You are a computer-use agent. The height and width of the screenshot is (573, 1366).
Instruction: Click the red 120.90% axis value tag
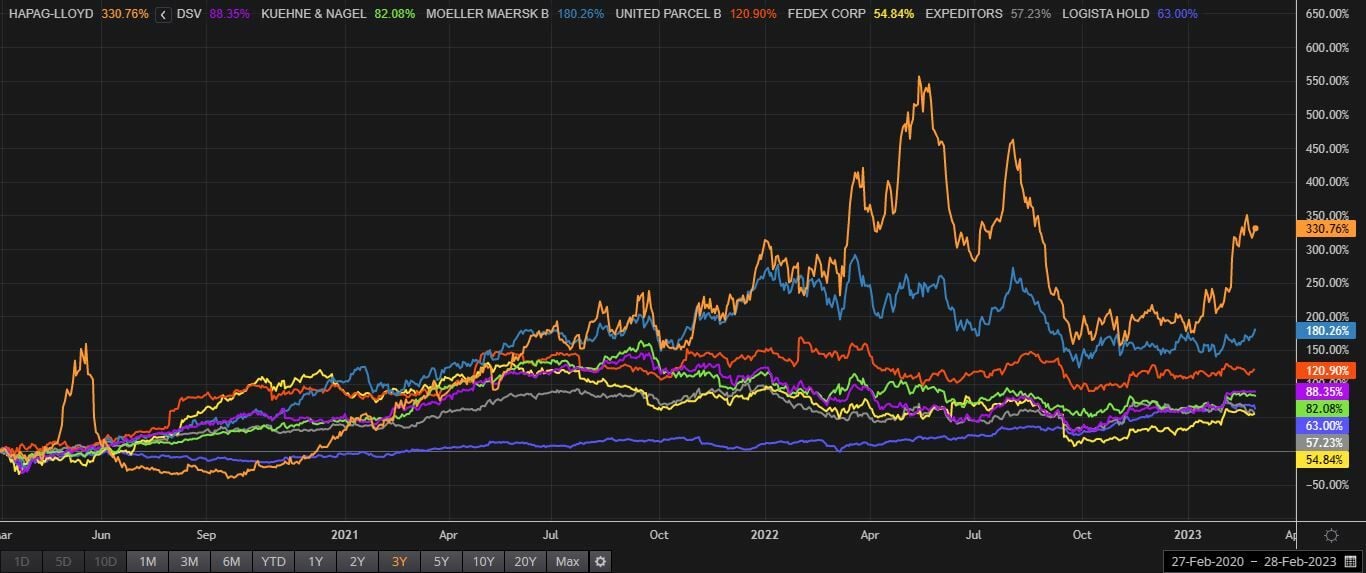1325,371
